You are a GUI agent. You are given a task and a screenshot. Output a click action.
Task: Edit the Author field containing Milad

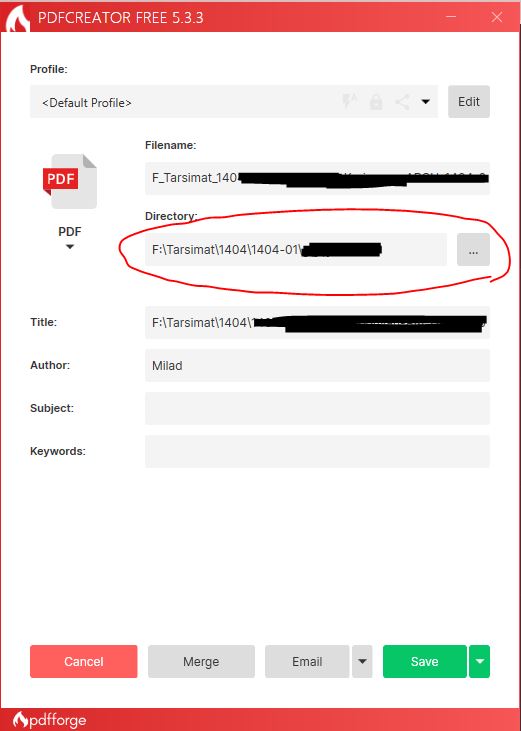pos(317,366)
